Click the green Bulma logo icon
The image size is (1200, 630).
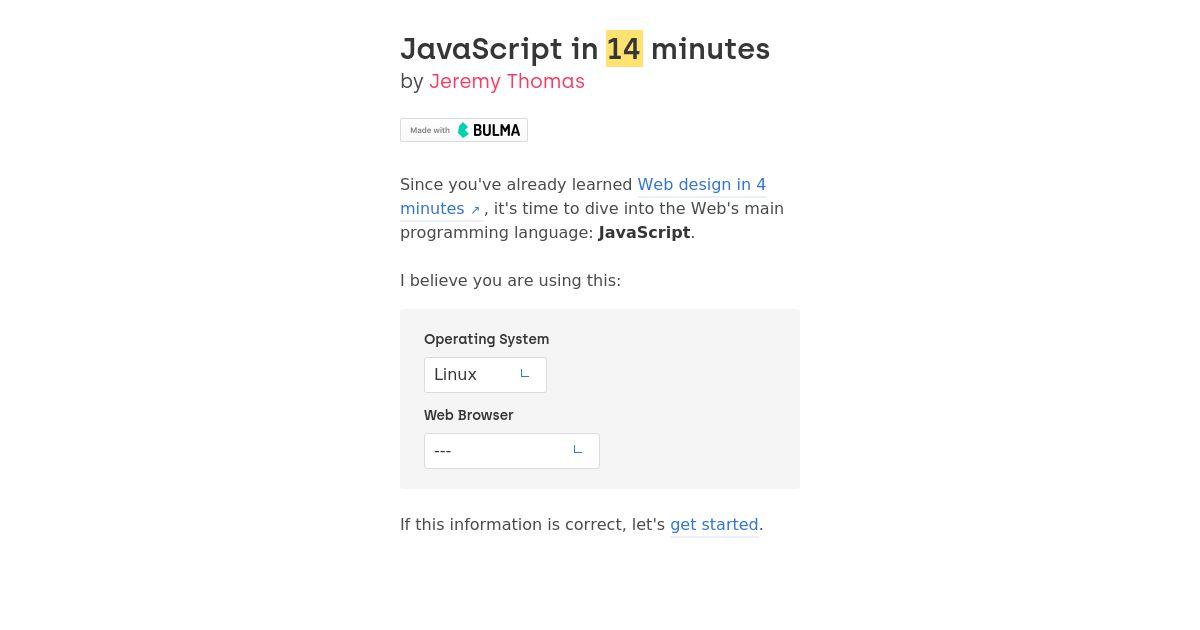(463, 130)
